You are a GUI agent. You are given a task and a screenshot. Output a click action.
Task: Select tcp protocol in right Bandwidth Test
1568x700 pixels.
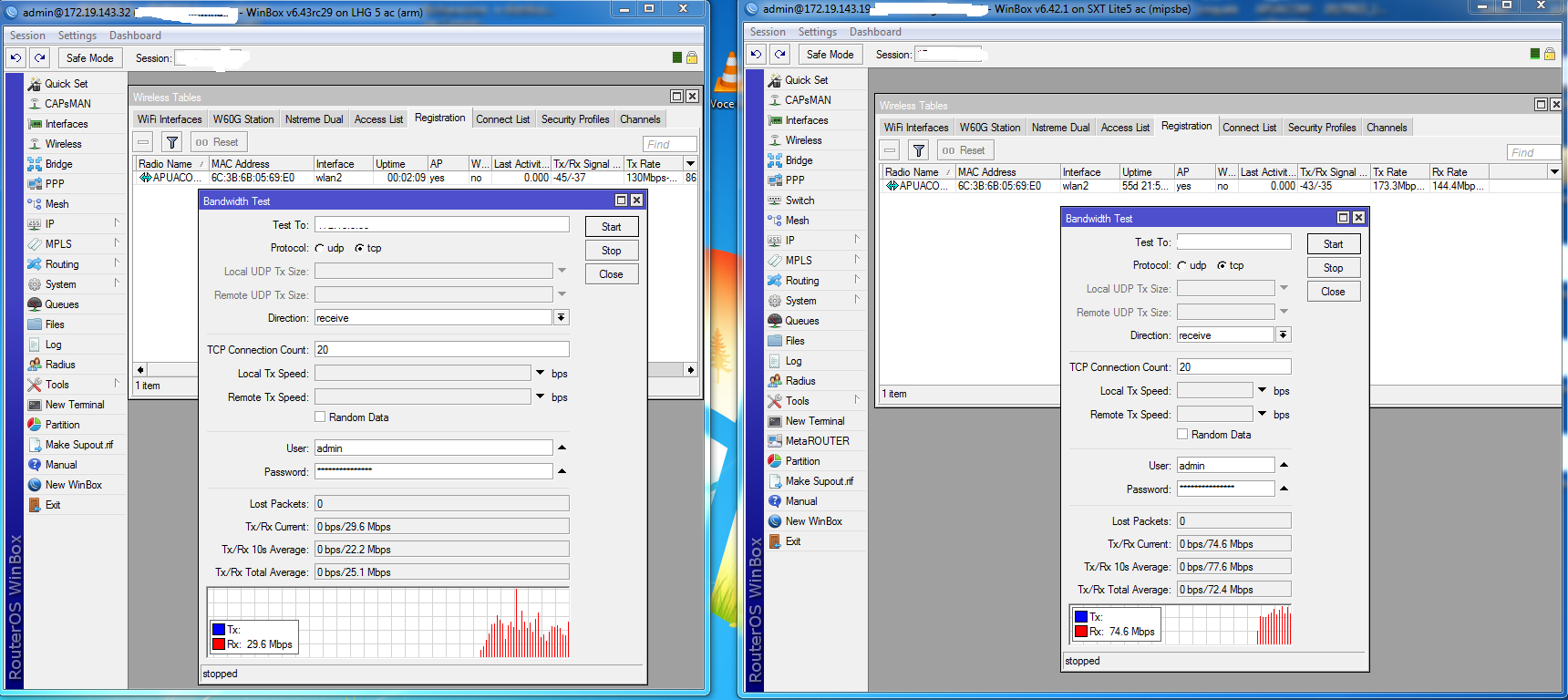pyautogui.click(x=1222, y=265)
